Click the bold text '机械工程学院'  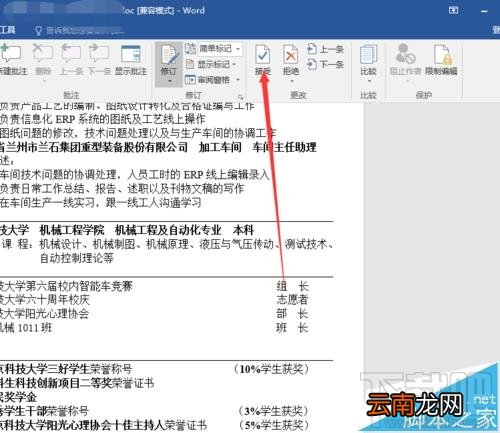72,230
